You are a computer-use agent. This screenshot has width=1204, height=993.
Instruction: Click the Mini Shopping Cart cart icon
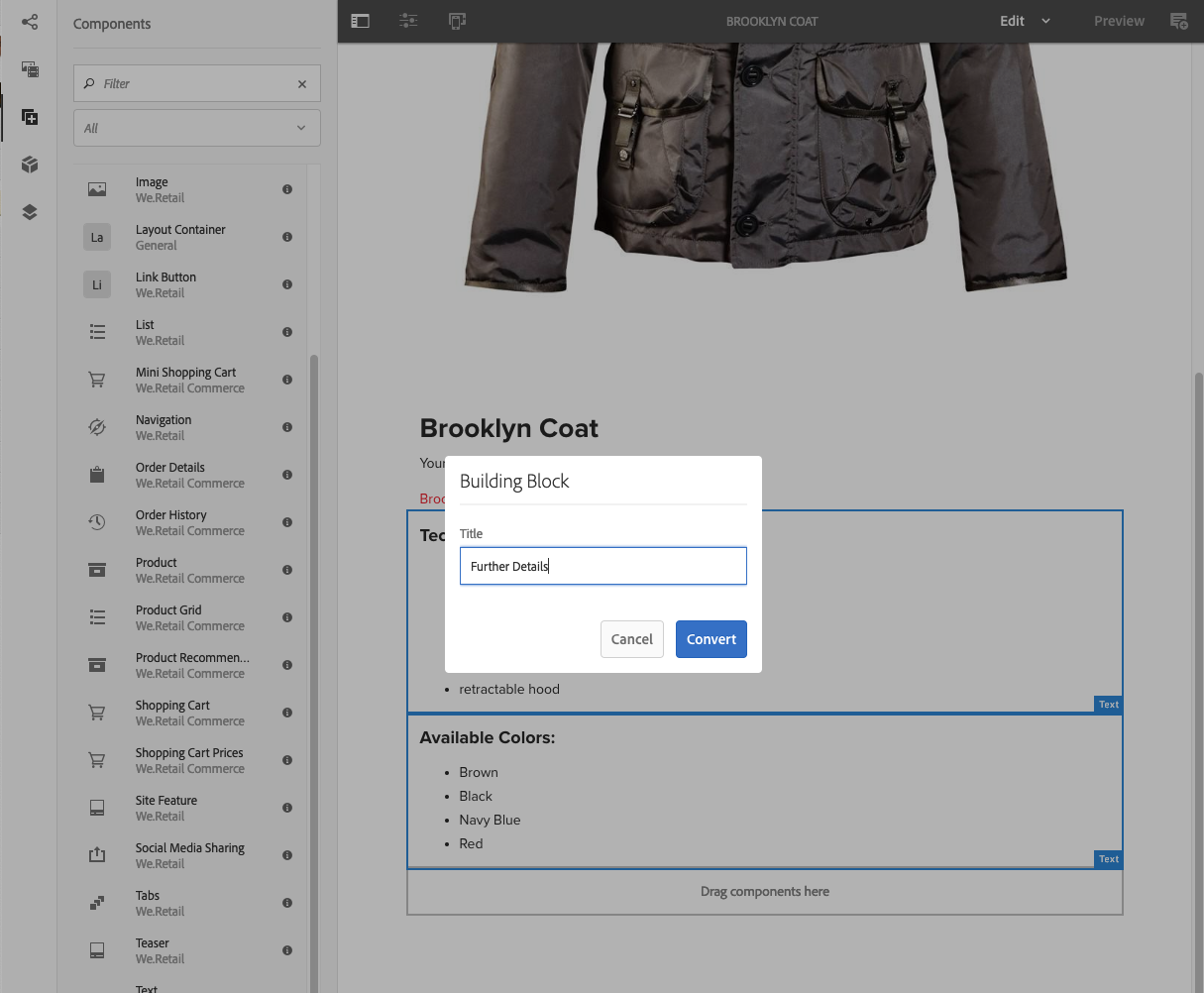[97, 380]
